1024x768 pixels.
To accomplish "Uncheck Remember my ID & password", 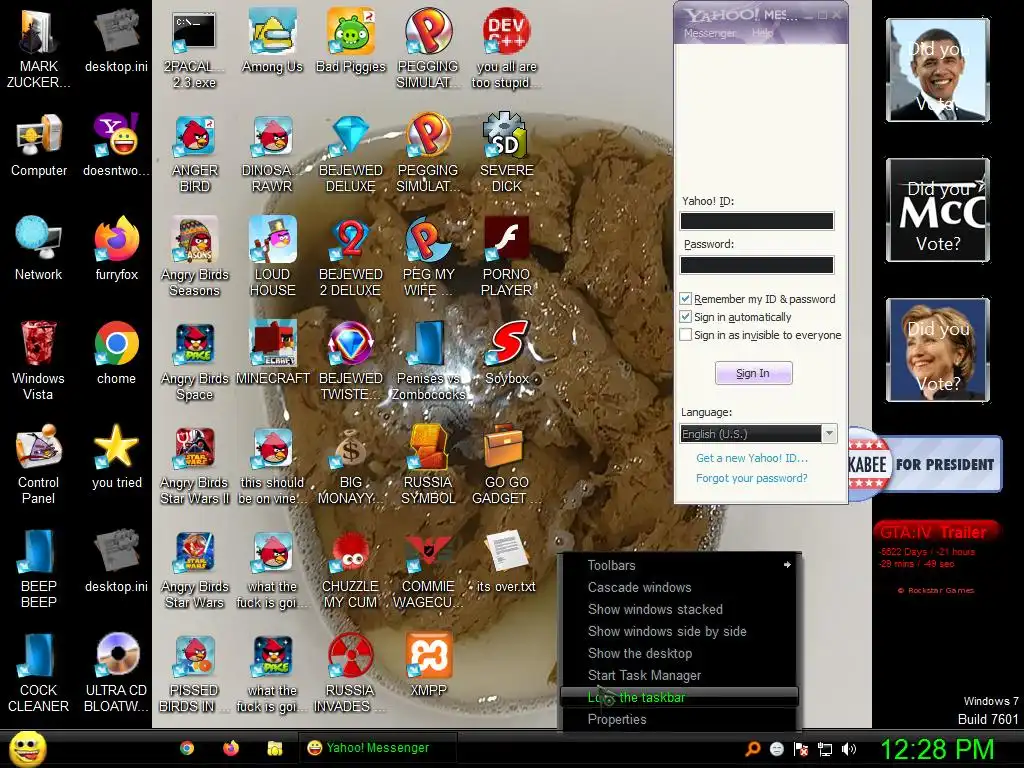I will (685, 298).
